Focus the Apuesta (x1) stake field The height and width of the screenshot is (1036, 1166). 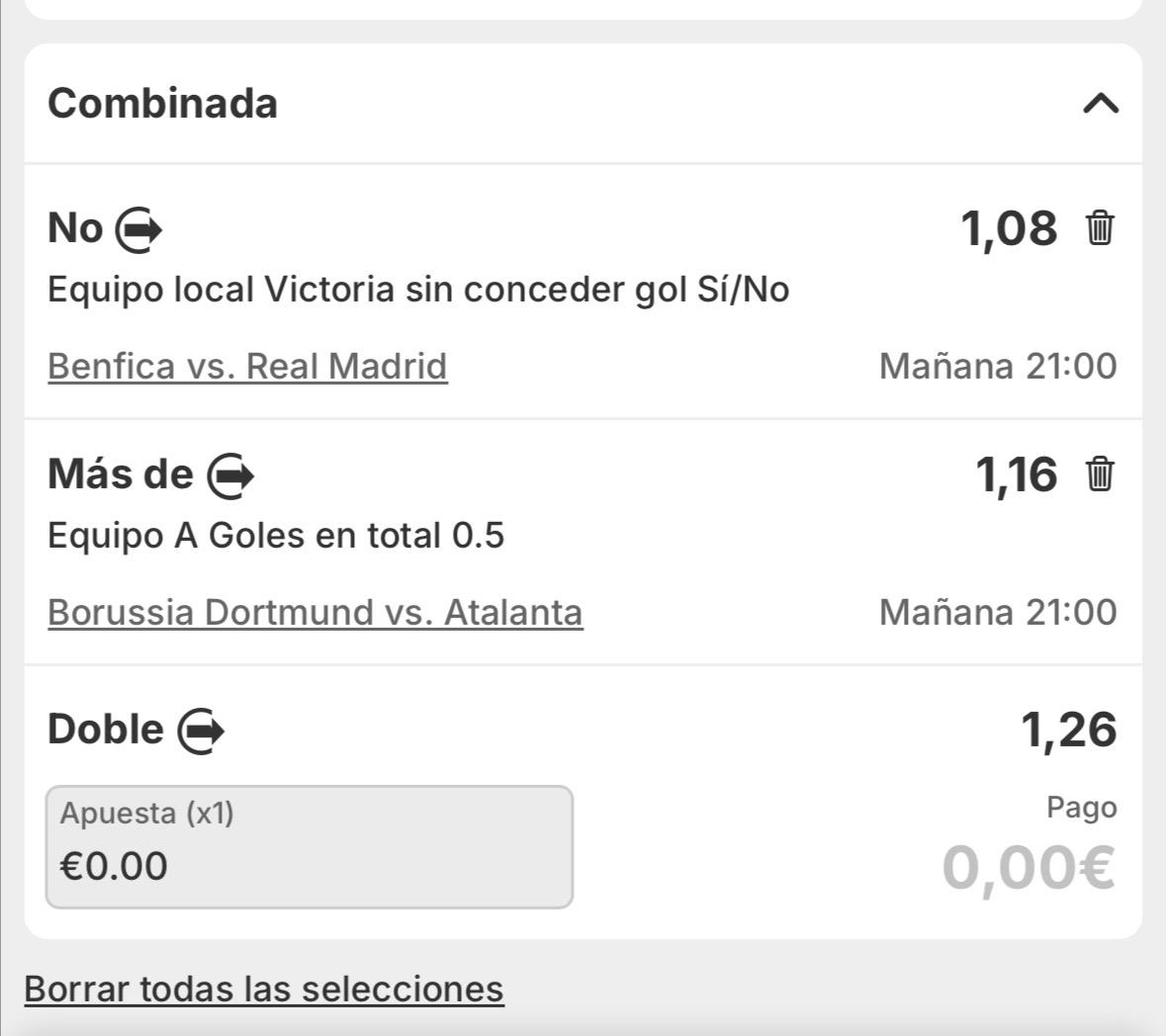click(x=309, y=847)
